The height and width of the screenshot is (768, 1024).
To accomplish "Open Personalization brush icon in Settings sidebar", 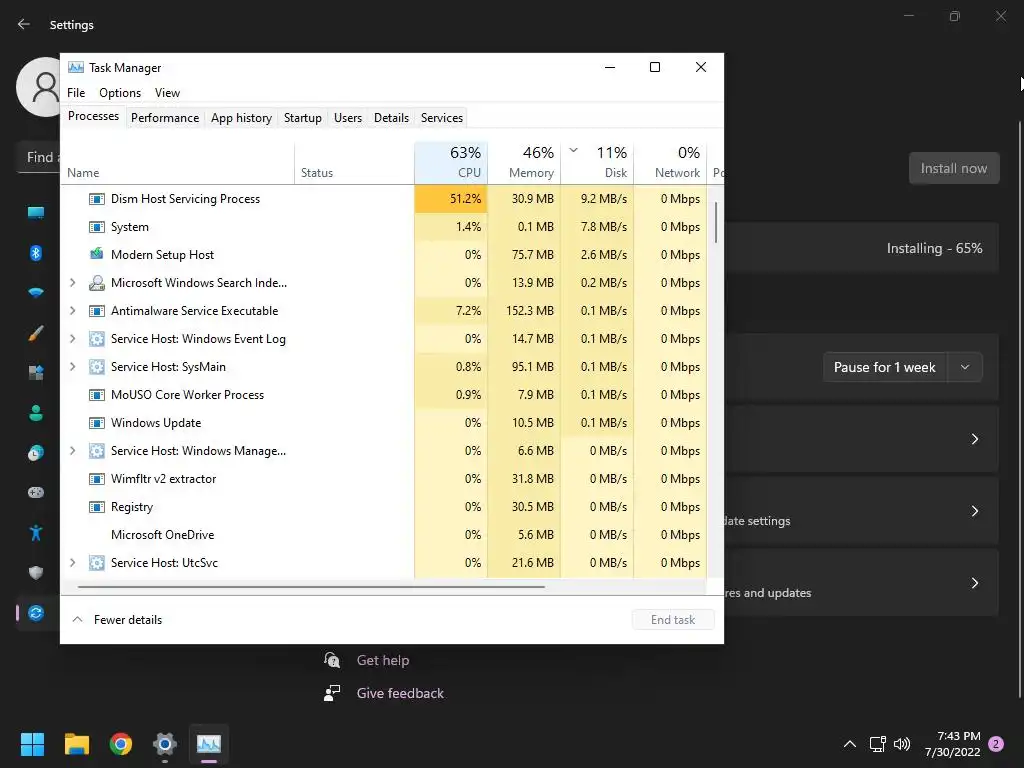I will point(36,333).
